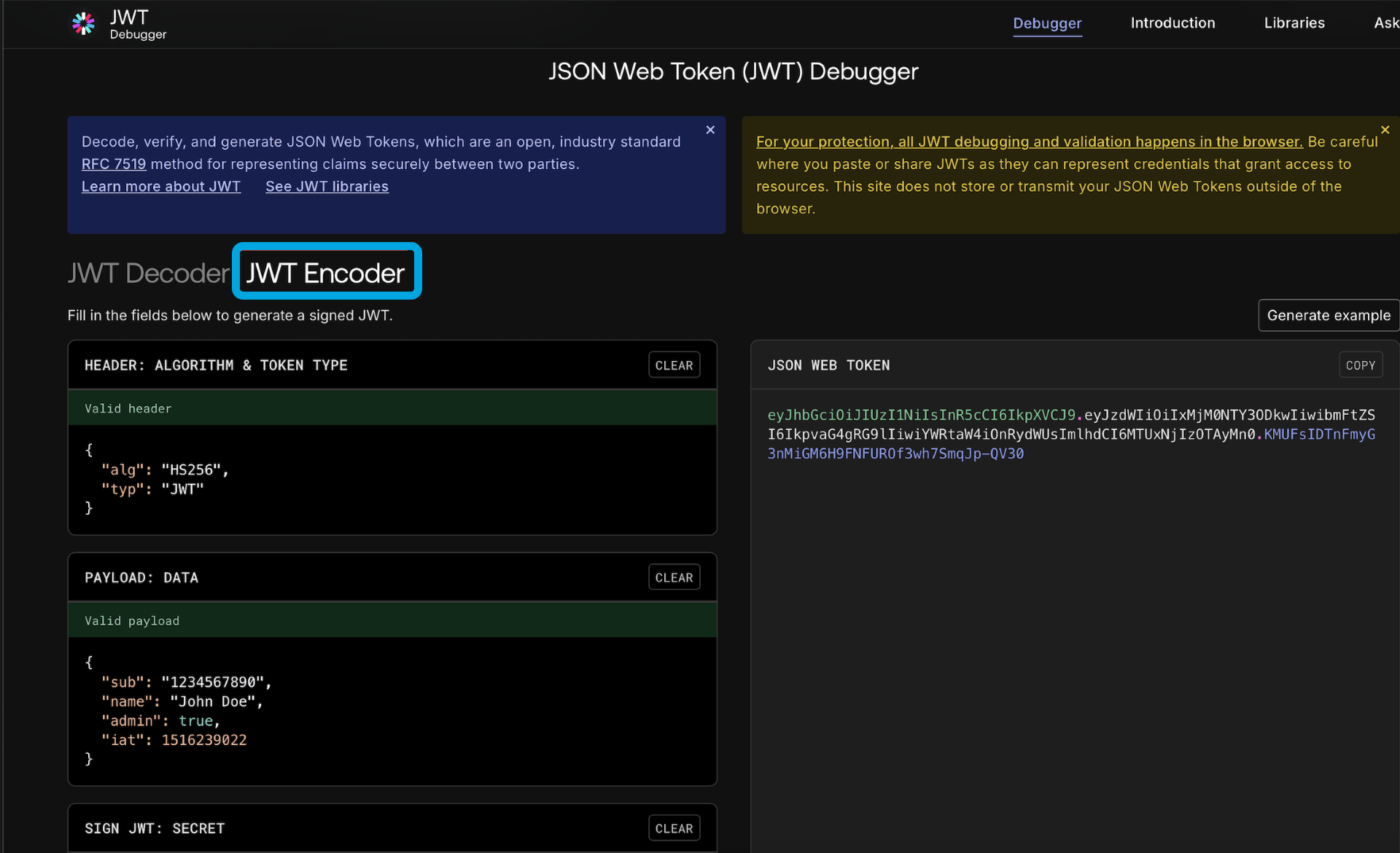Screen dimensions: 1400x853
Task: Close the yellow protection warning banner
Action: [1385, 130]
